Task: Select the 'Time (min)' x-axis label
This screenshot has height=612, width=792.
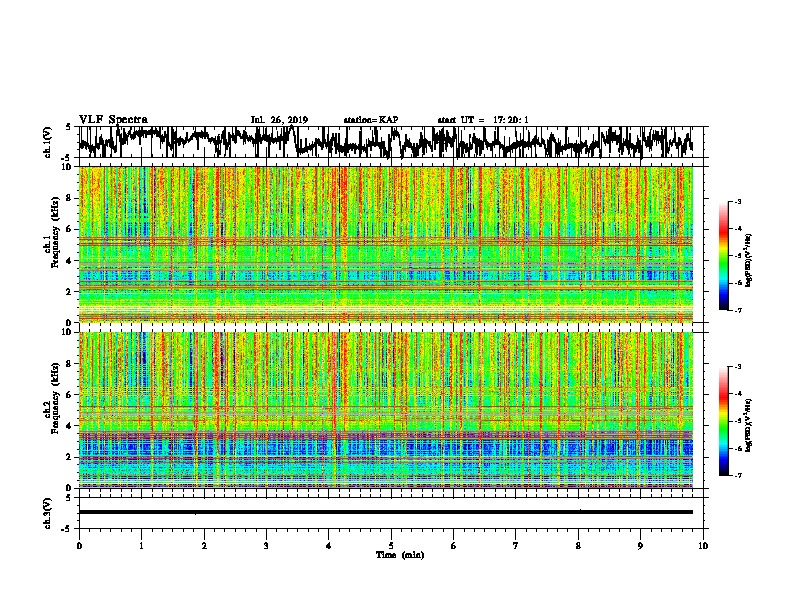Action: [400, 555]
